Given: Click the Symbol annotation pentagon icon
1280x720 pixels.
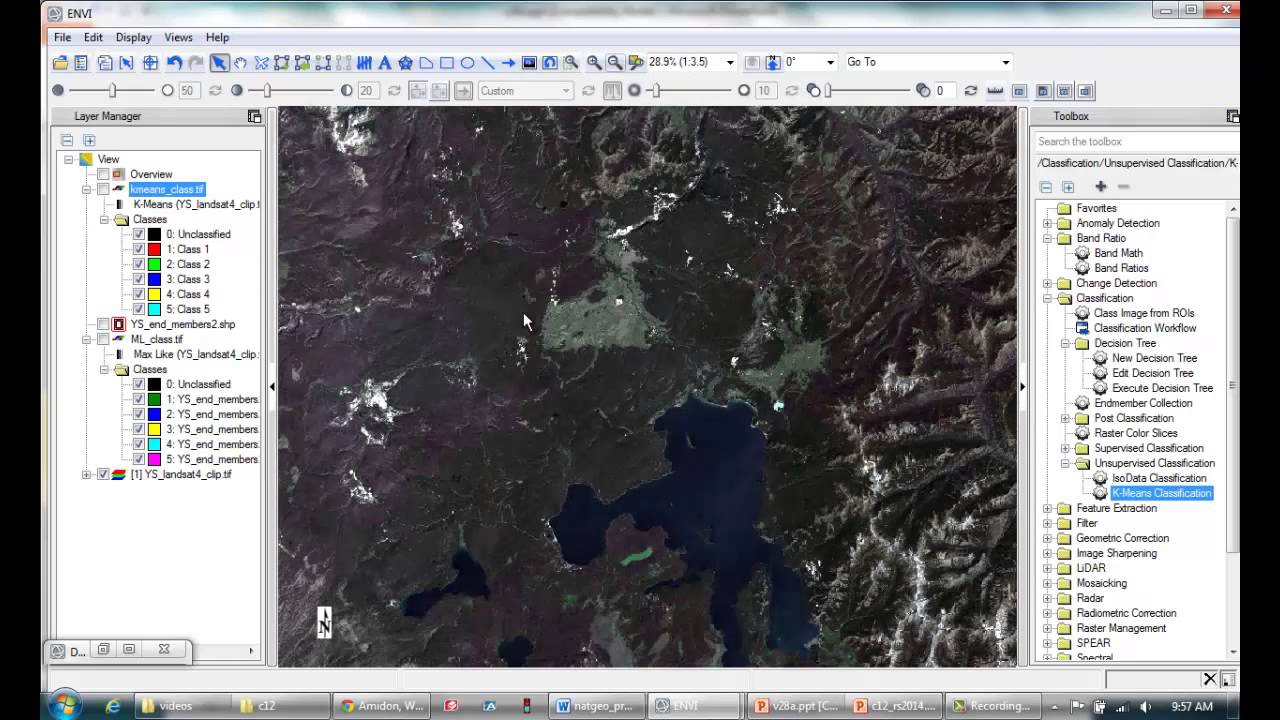Looking at the screenshot, I should [x=405, y=63].
